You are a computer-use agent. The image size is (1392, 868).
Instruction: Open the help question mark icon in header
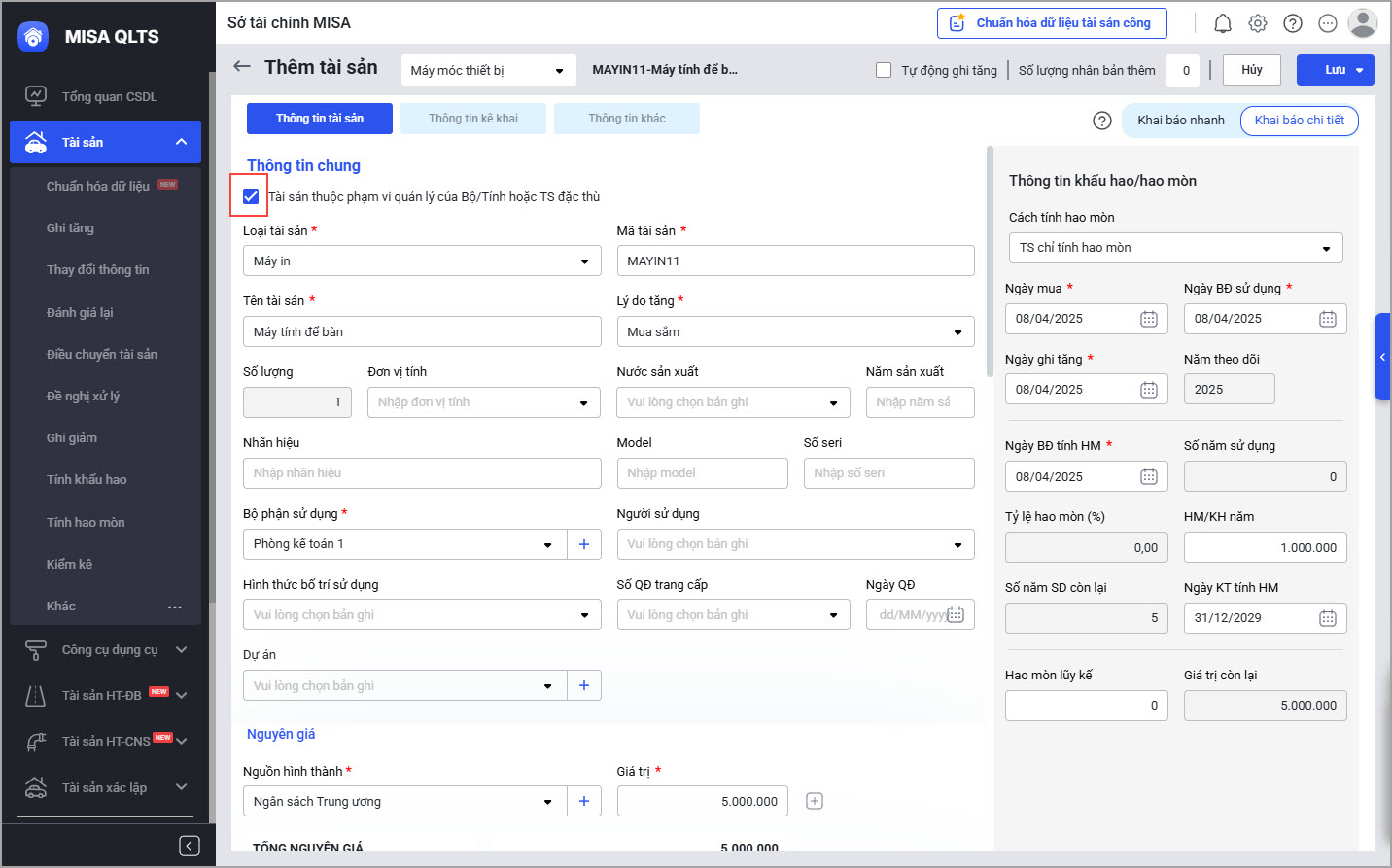tap(1293, 23)
